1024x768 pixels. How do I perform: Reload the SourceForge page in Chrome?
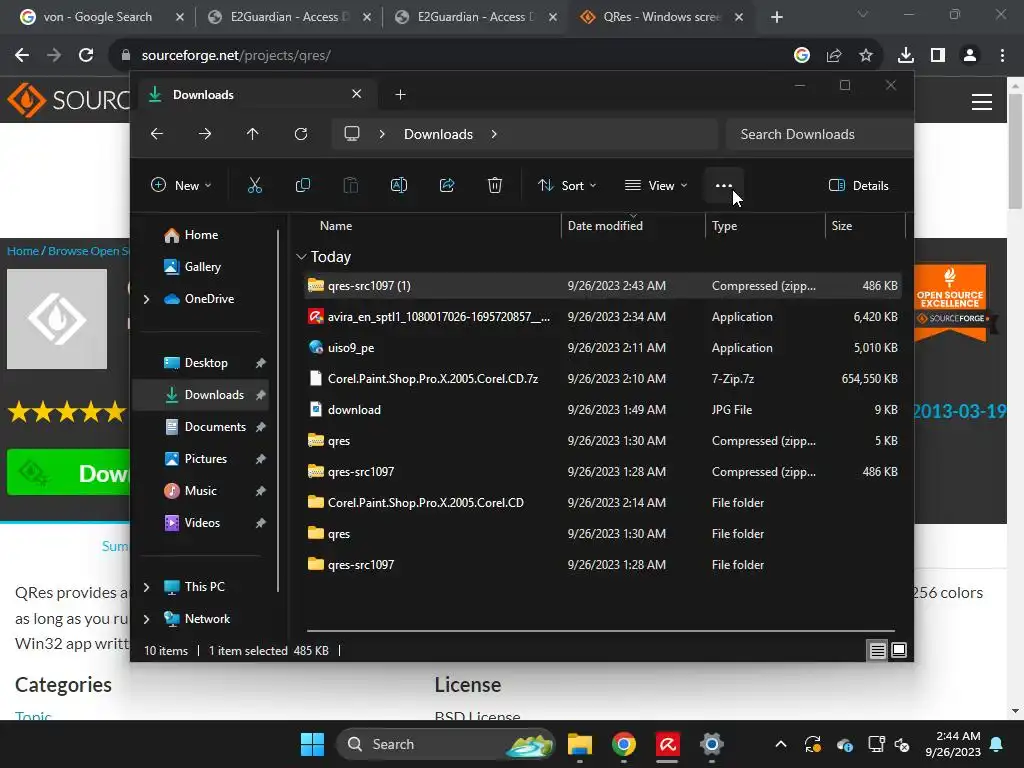(86, 56)
